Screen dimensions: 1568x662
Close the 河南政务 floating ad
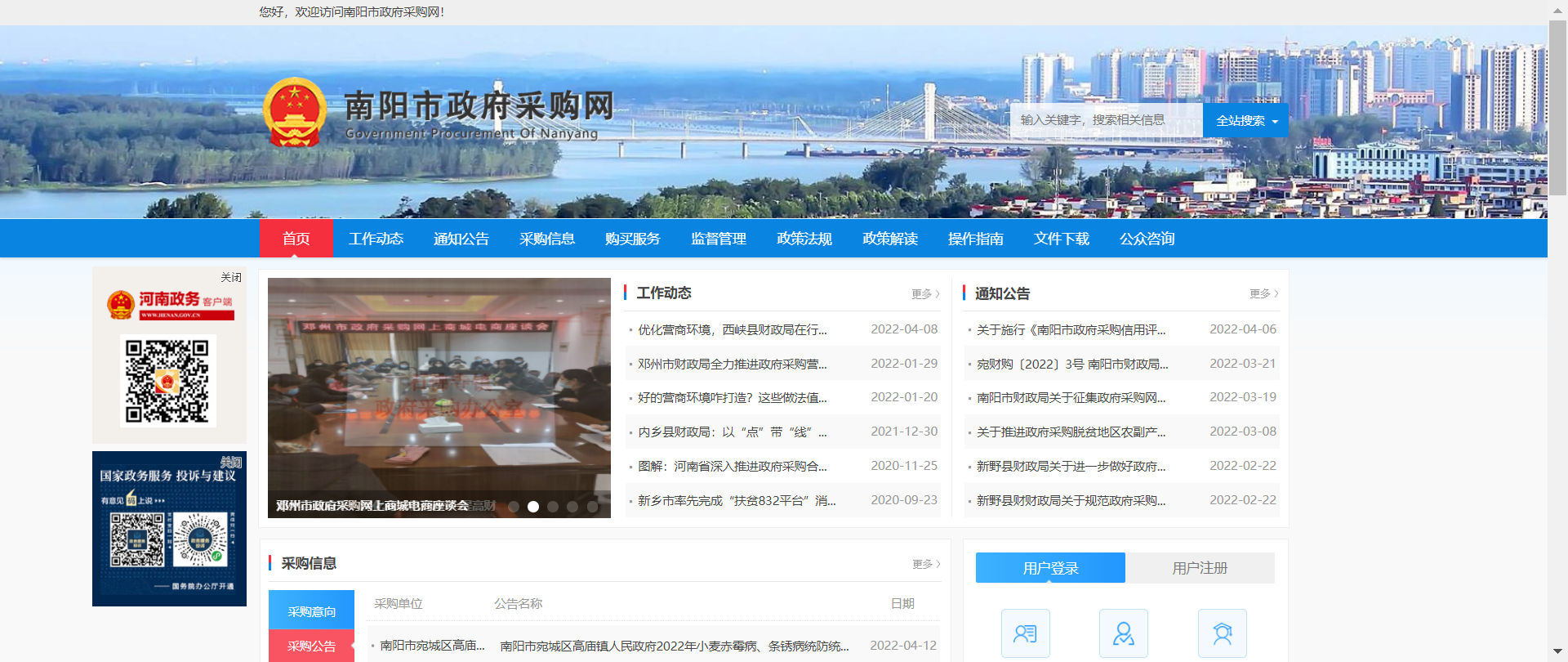pyautogui.click(x=231, y=277)
